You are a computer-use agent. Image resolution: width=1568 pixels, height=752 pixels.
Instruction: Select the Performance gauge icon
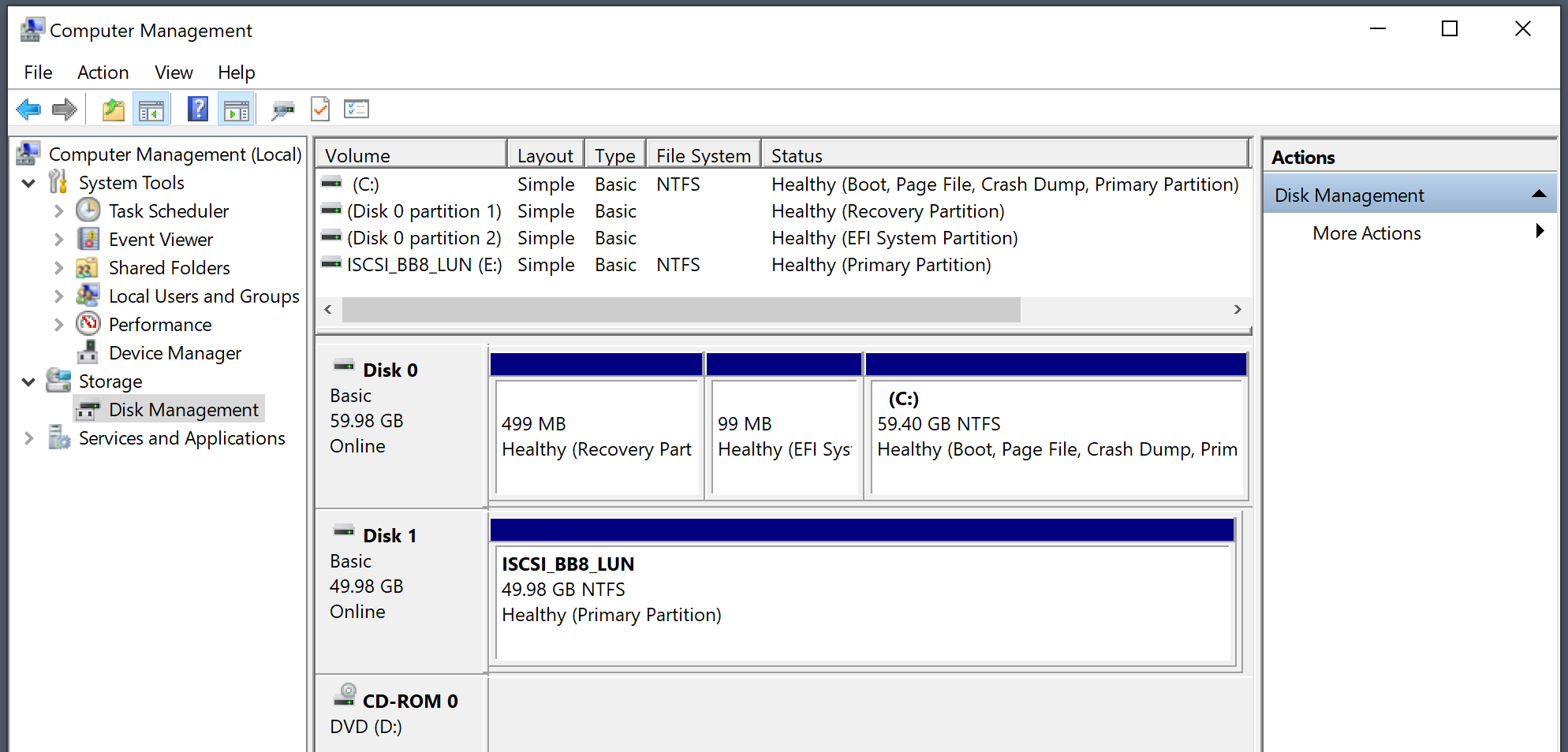click(x=88, y=324)
